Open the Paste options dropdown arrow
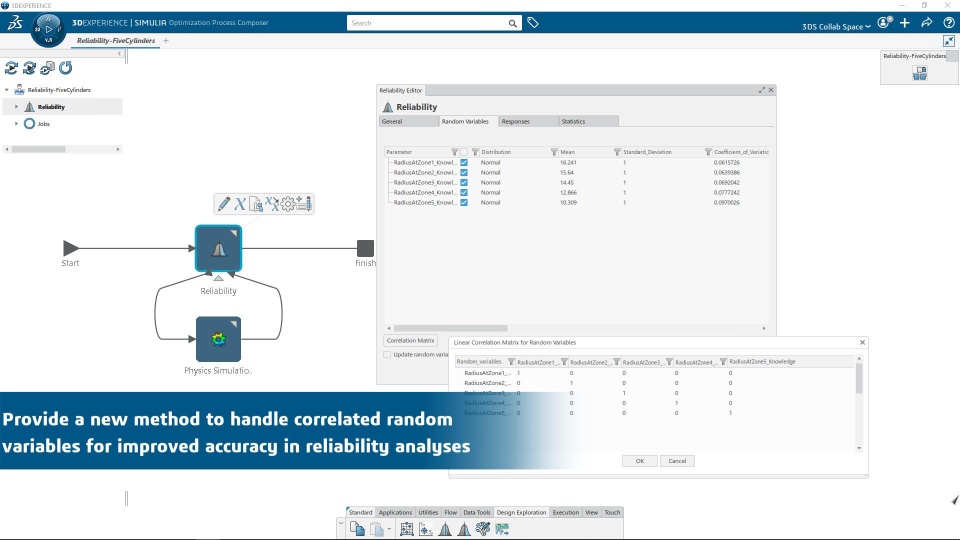960x540 pixels. [x=389, y=530]
